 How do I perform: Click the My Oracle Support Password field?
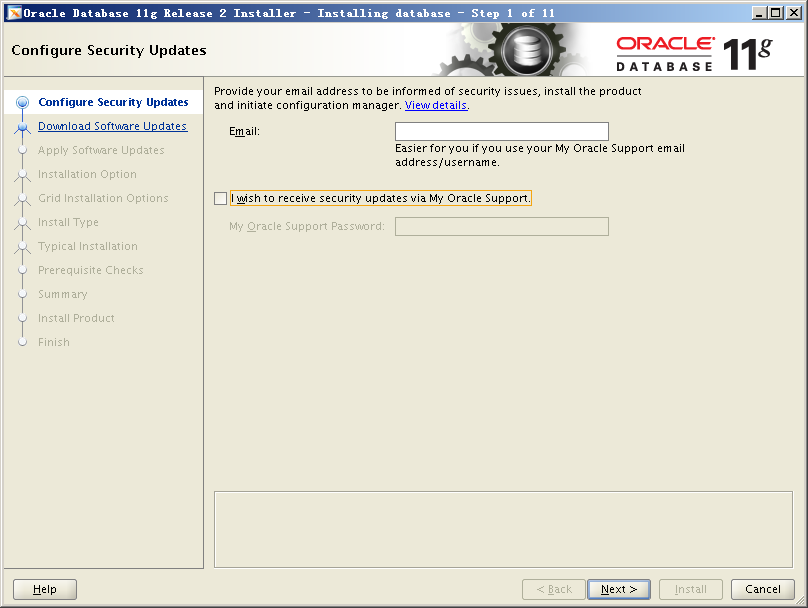tap(501, 226)
